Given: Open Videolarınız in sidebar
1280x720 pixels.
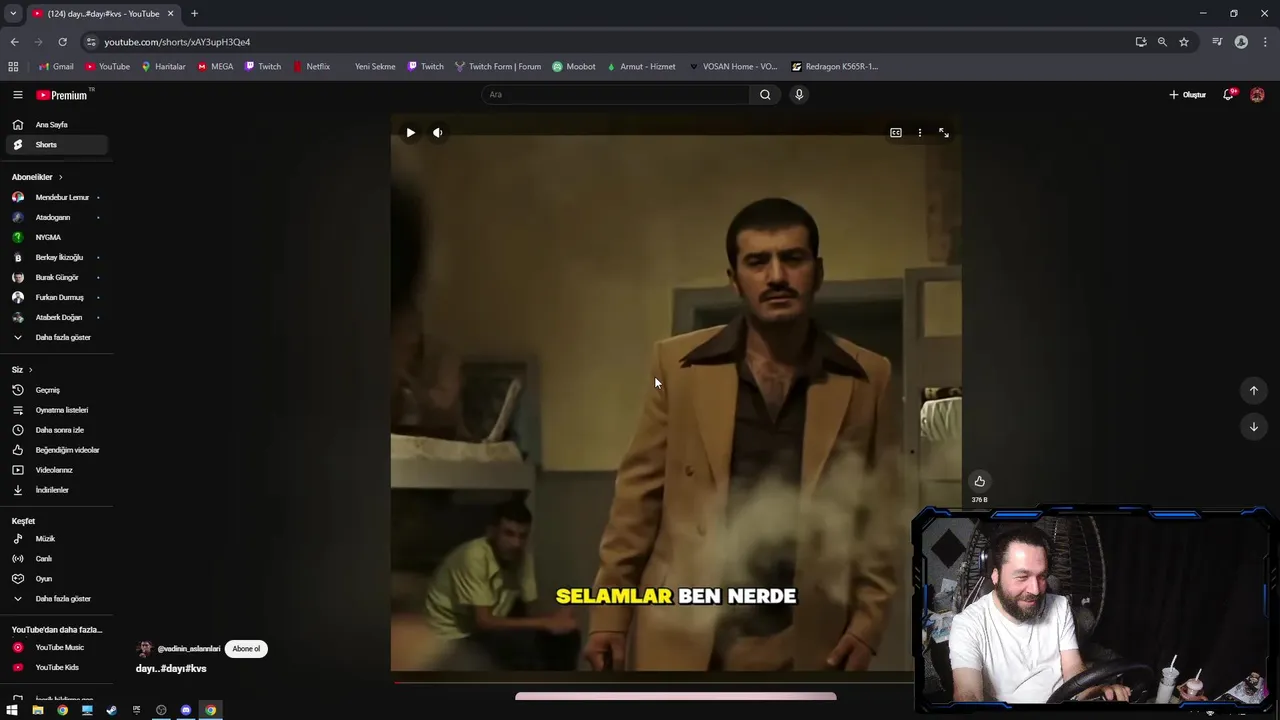Looking at the screenshot, I should click(56, 470).
